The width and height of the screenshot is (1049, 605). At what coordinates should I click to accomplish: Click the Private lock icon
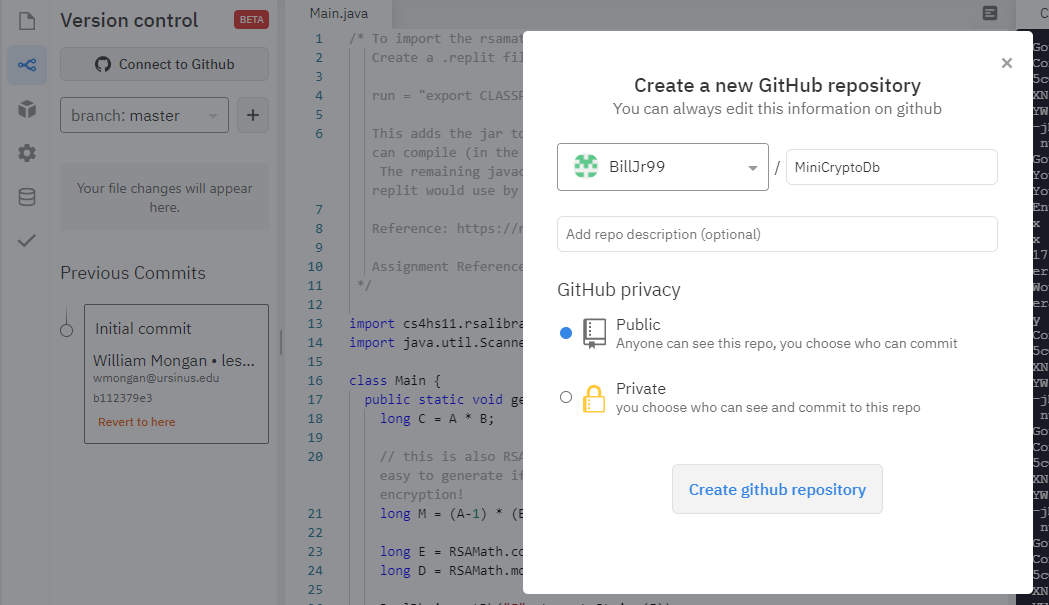tap(594, 399)
